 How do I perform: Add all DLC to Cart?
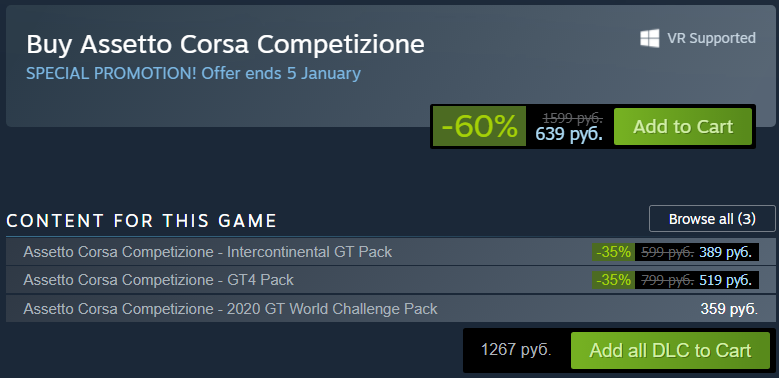[x=670, y=351]
